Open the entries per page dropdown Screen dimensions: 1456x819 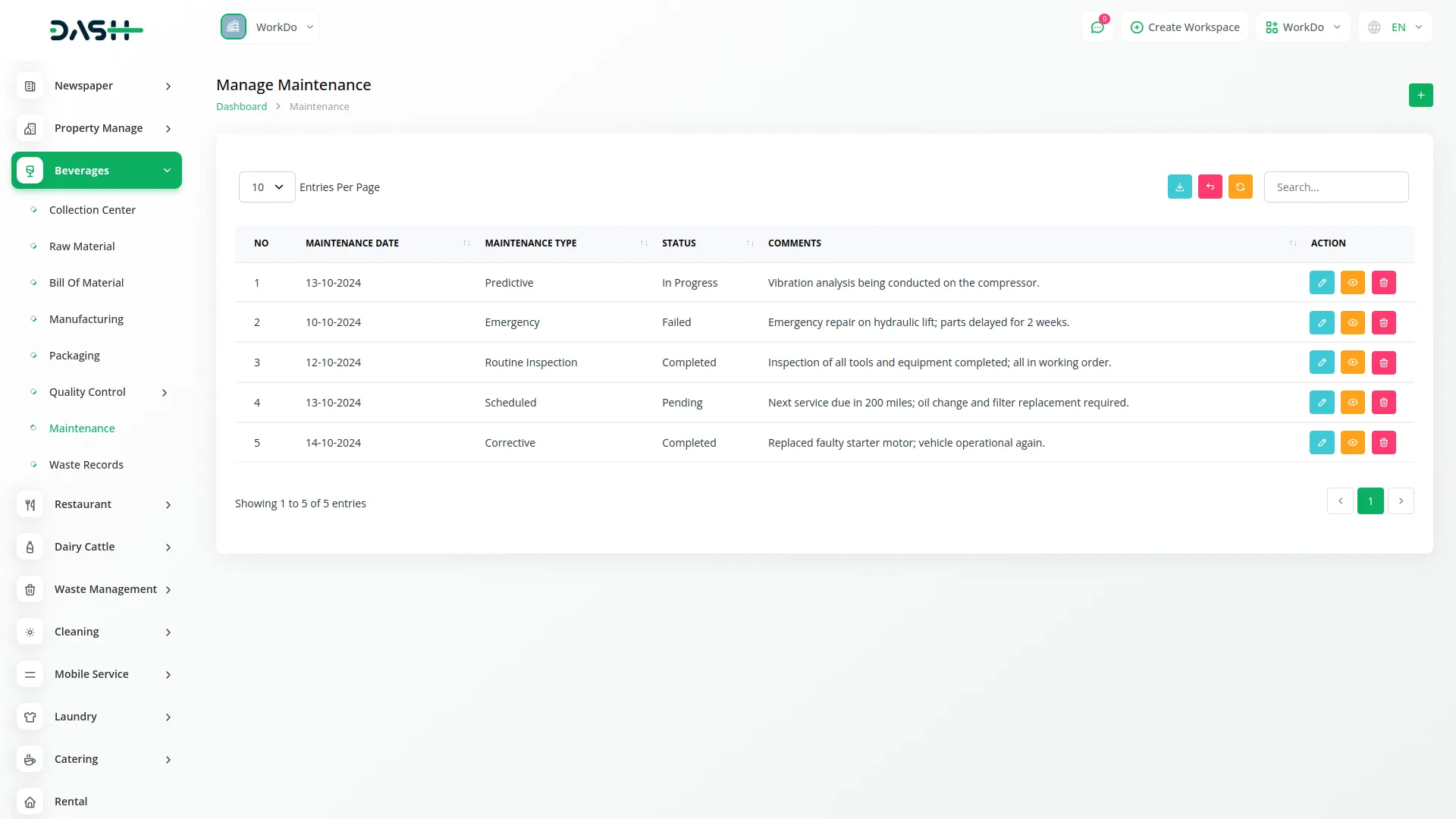pos(267,187)
